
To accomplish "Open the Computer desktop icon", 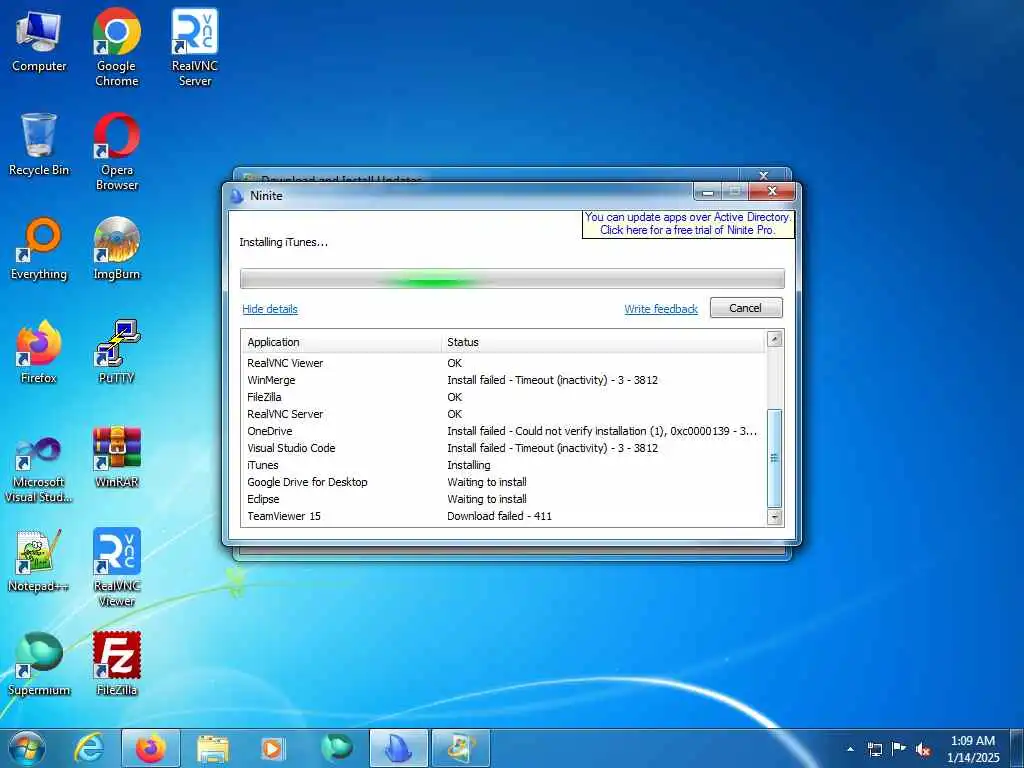I will click(x=39, y=40).
